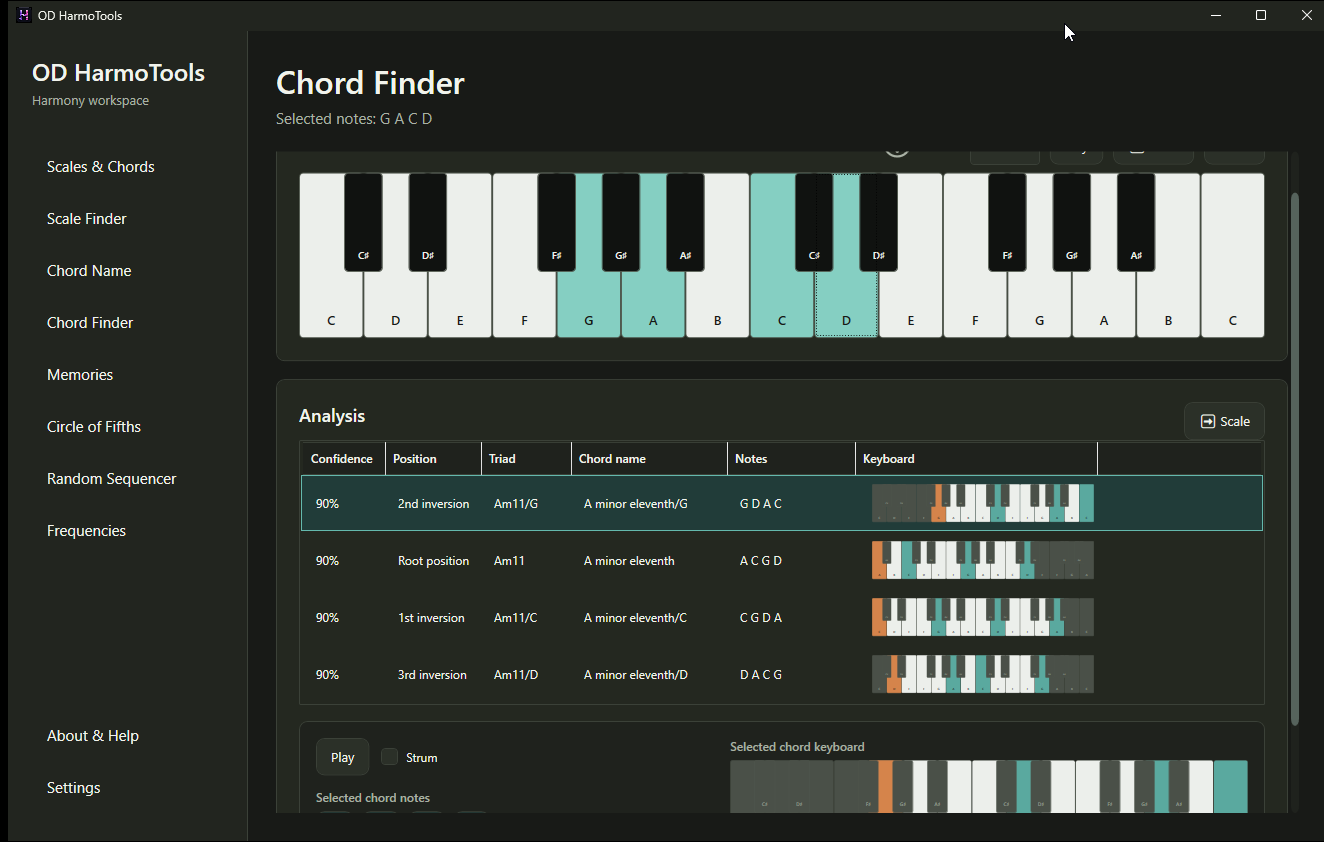Click the Position column header
The width and height of the screenshot is (1324, 842).
pos(433,459)
